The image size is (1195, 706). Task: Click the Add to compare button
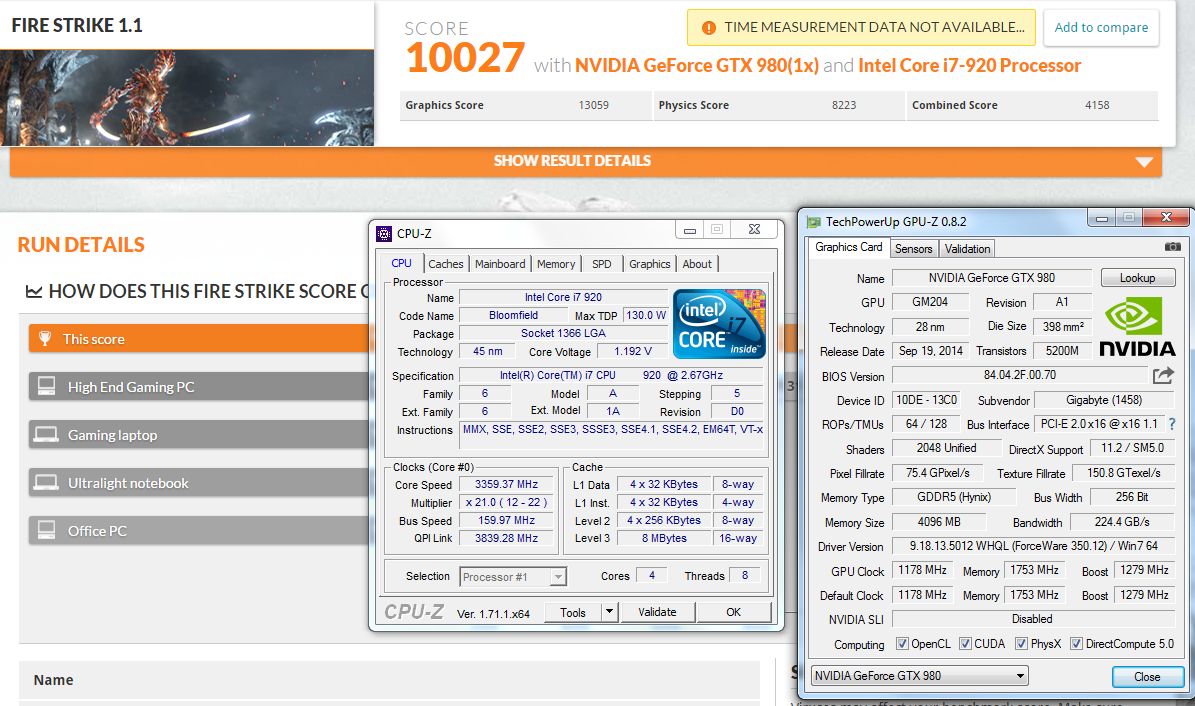point(1101,27)
